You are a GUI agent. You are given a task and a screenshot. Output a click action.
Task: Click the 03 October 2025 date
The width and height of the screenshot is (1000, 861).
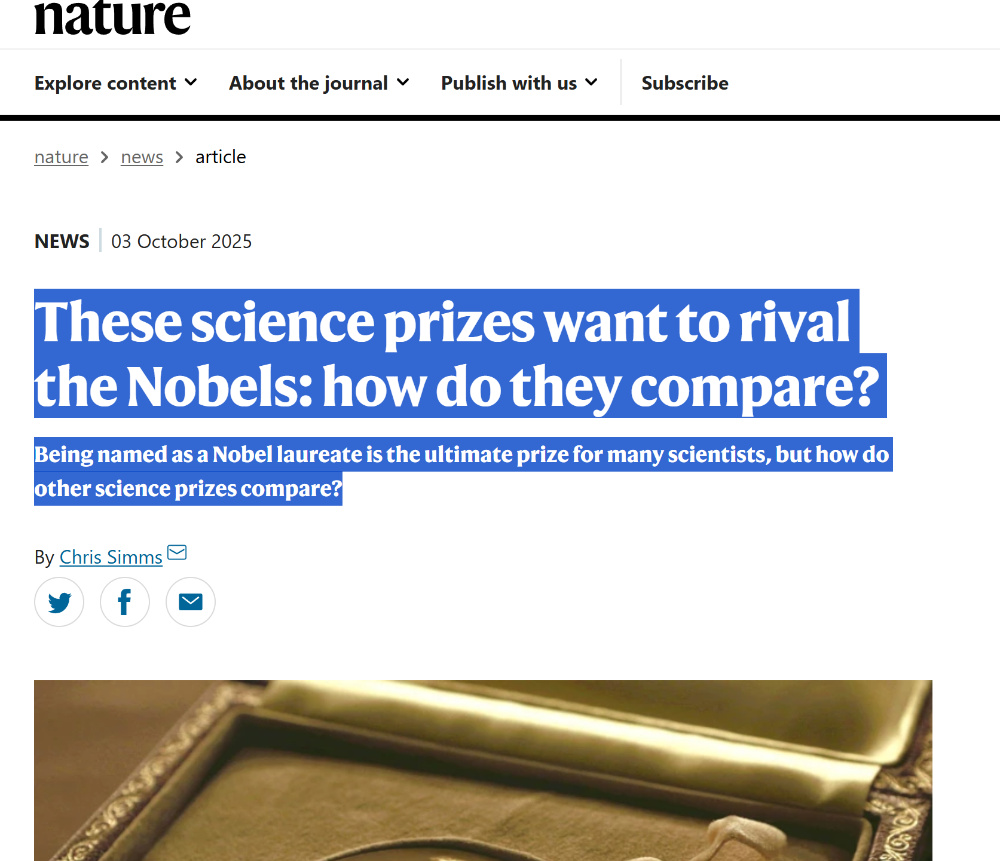(x=182, y=241)
